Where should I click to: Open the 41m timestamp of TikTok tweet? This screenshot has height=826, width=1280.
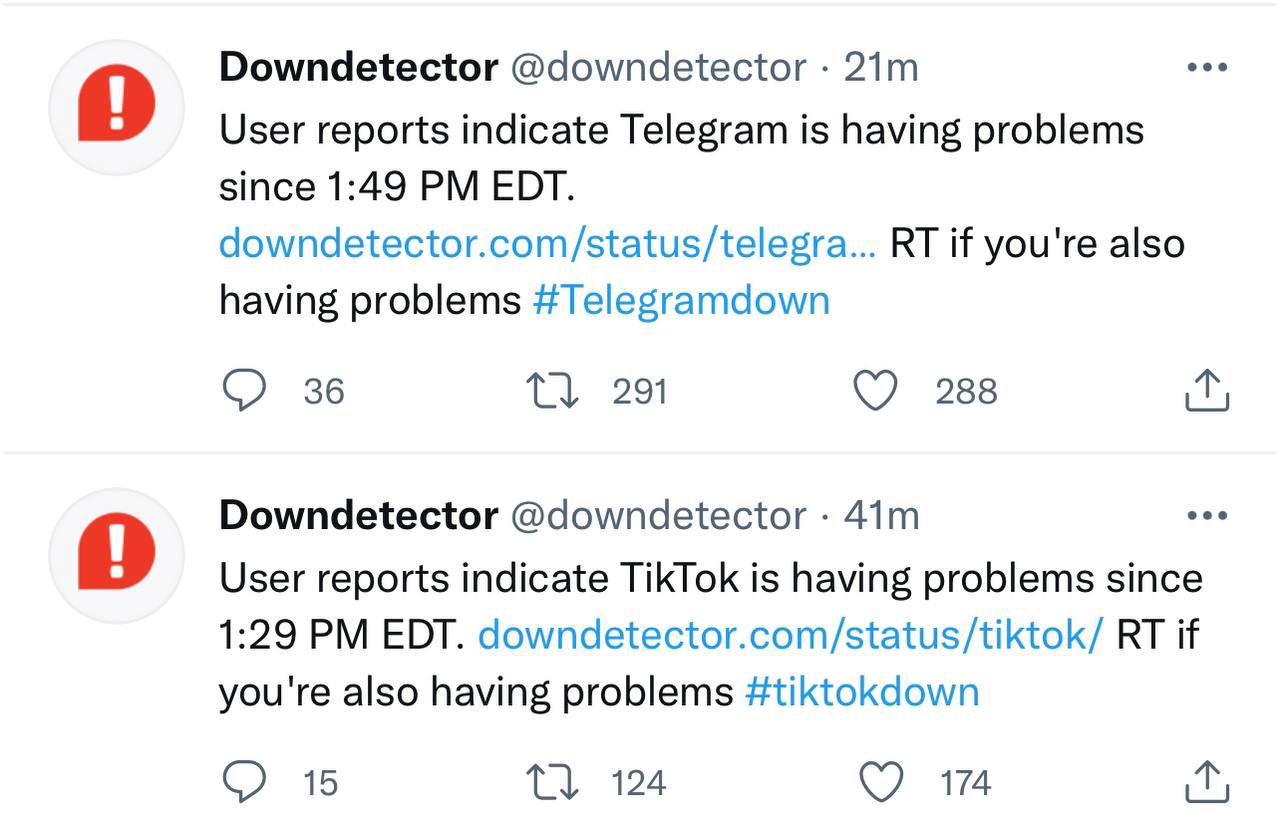[881, 516]
